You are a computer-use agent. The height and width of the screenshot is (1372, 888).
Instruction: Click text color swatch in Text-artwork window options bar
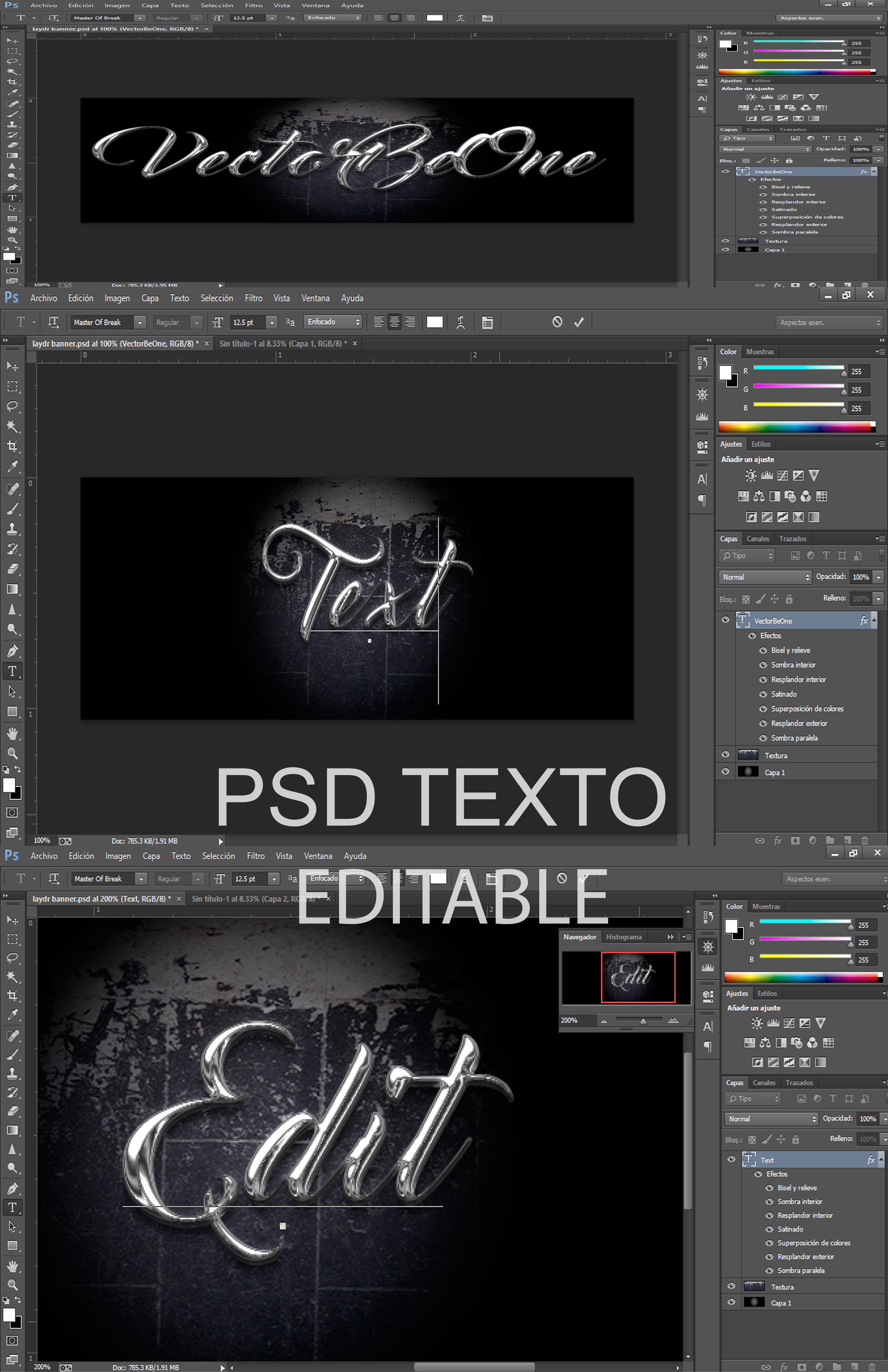(x=435, y=322)
